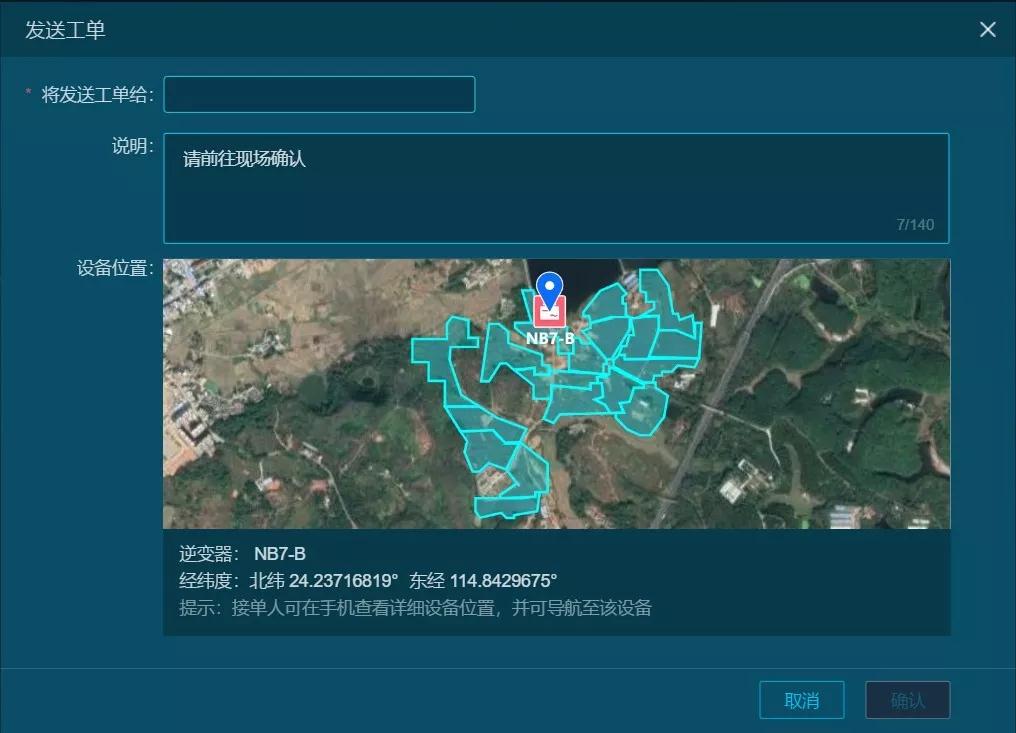Click the 说明 label
The image size is (1016, 733).
click(x=132, y=146)
